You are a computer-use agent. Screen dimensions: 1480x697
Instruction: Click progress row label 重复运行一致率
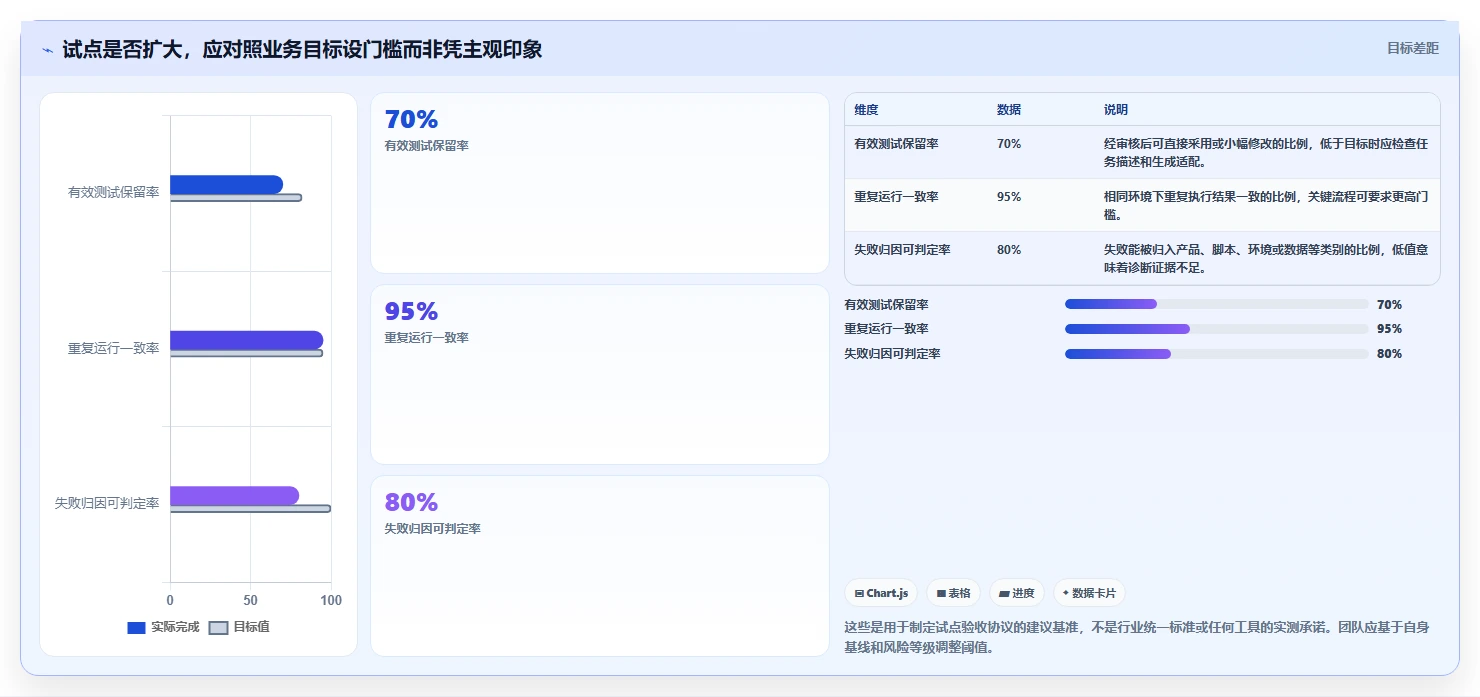click(887, 329)
